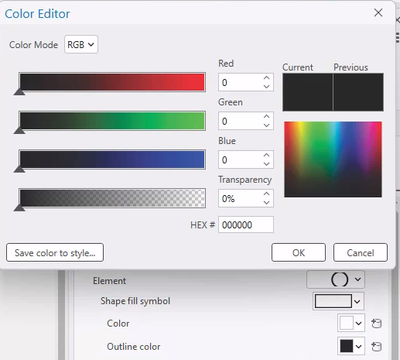The width and height of the screenshot is (400, 360).
Task: Close the Color Editor window
Action: [x=378, y=13]
